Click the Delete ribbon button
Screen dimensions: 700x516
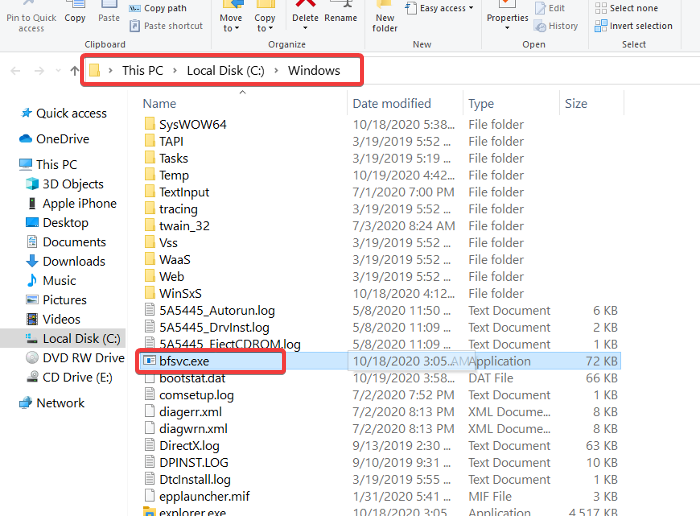[x=305, y=13]
